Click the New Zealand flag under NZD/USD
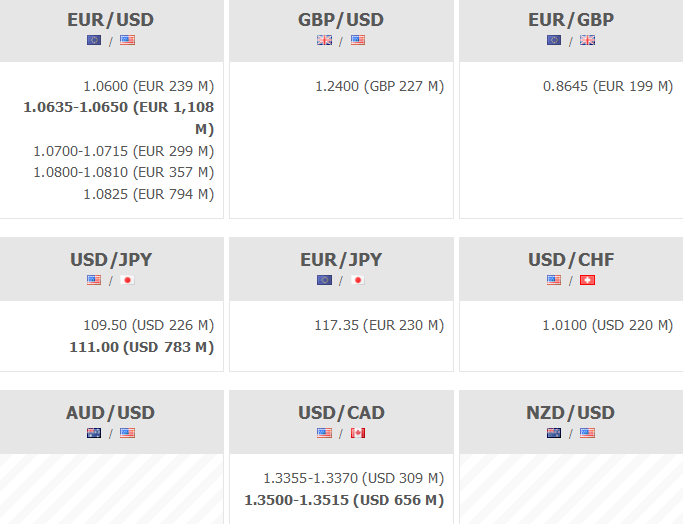683x524 pixels. point(554,433)
